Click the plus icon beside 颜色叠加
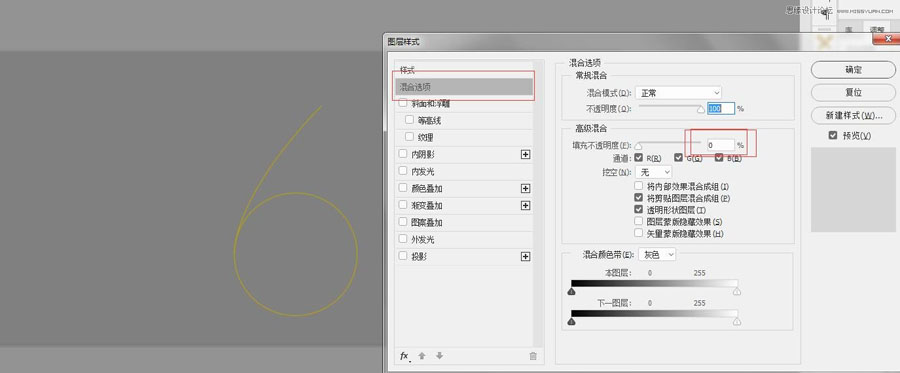The height and width of the screenshot is (373, 900). tap(525, 188)
